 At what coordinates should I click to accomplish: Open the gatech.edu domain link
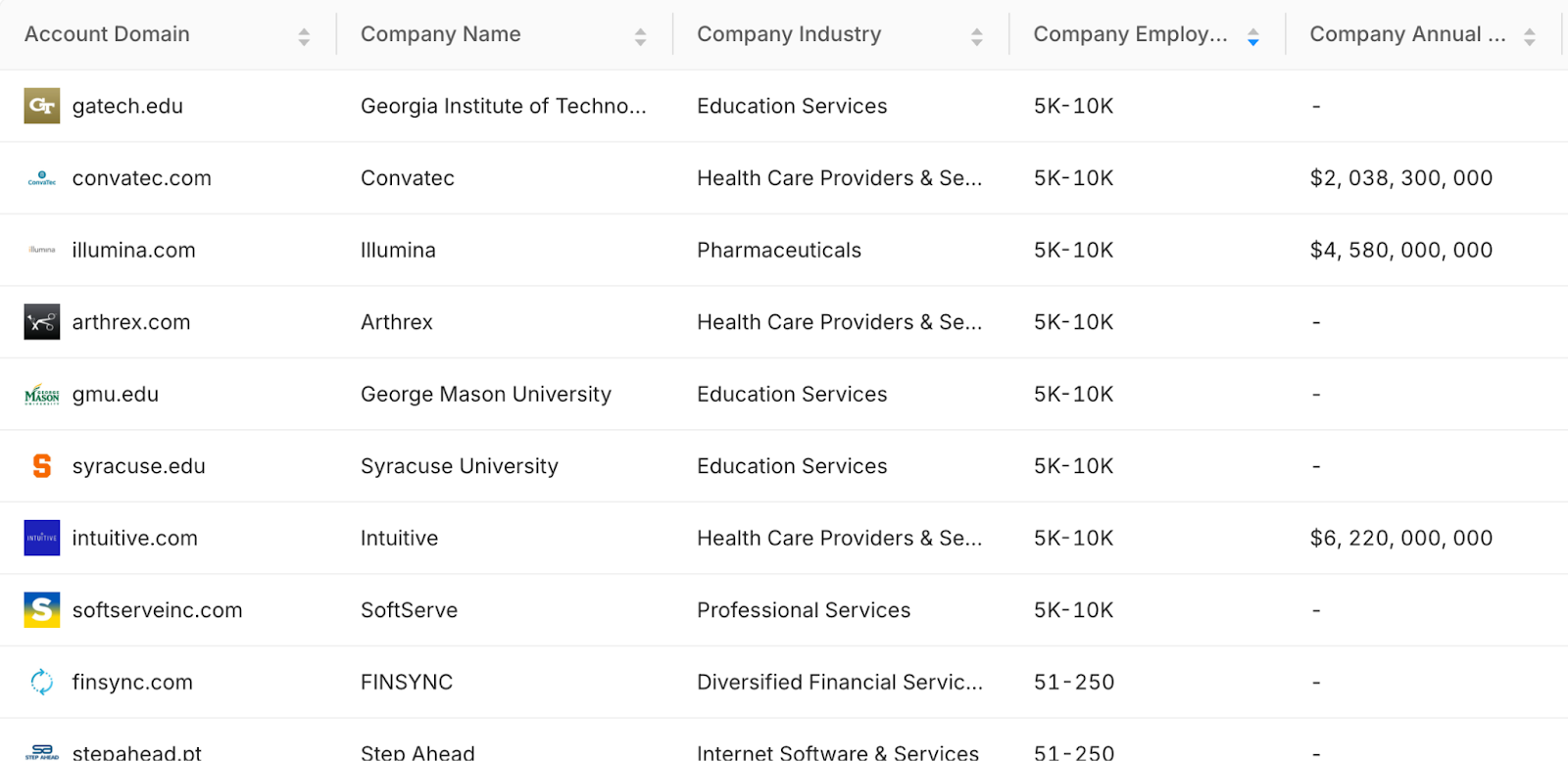point(127,106)
